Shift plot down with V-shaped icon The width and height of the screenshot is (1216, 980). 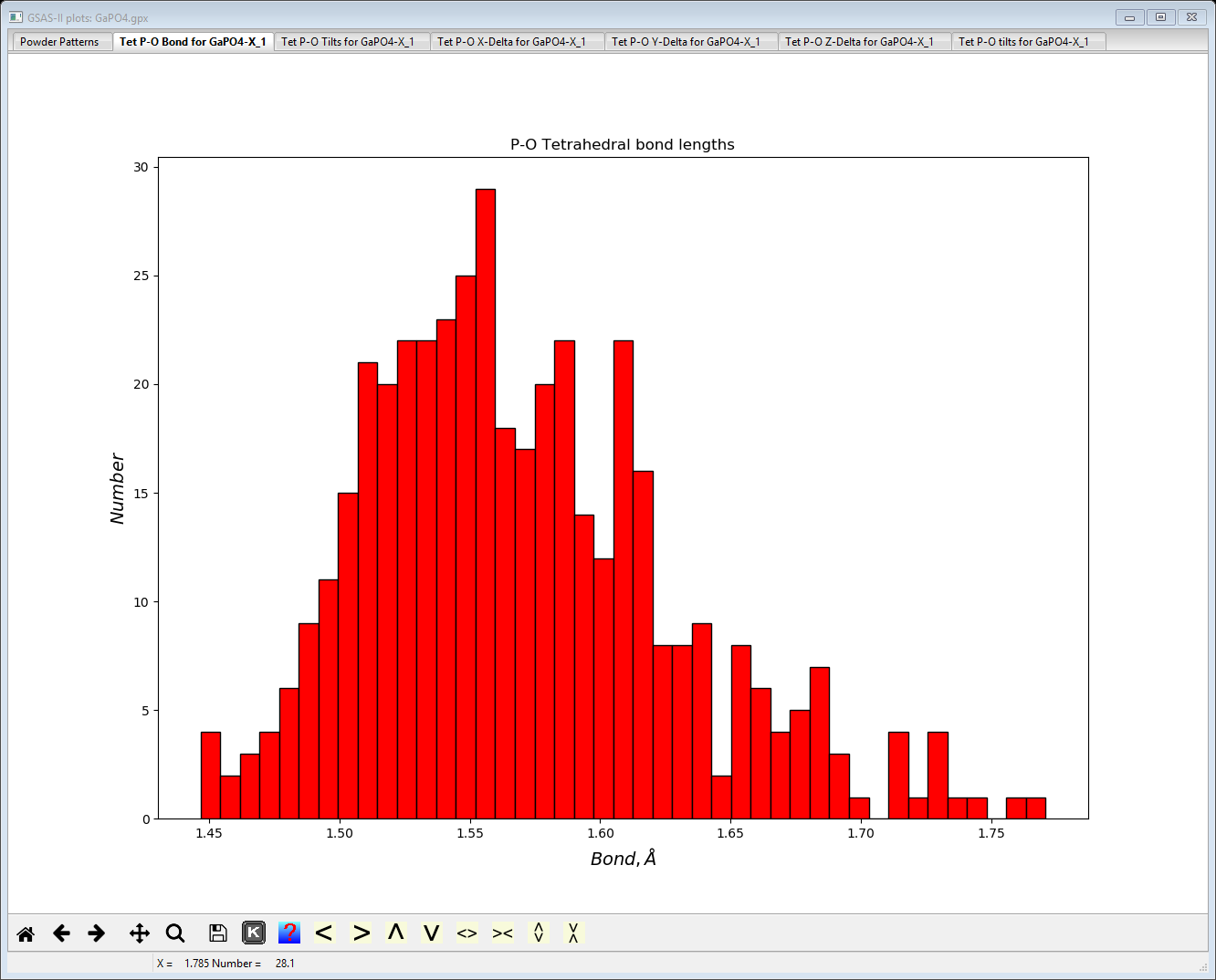431,933
